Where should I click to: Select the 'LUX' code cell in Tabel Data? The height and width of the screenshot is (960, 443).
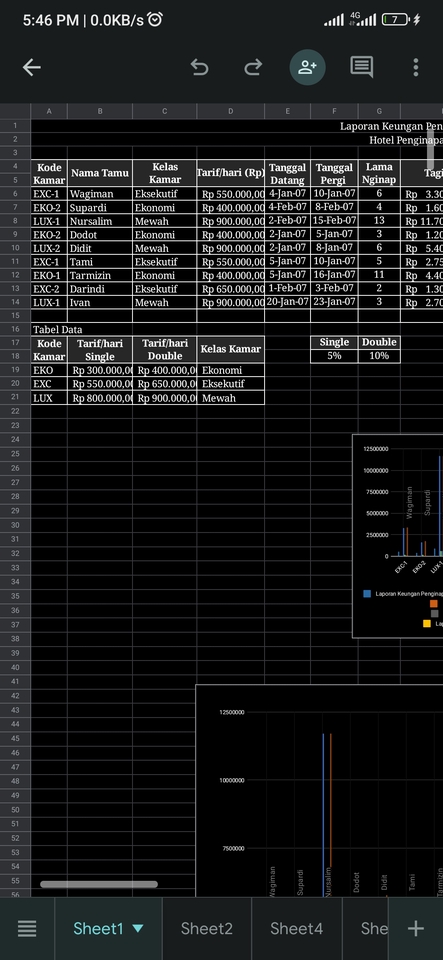tap(49, 398)
